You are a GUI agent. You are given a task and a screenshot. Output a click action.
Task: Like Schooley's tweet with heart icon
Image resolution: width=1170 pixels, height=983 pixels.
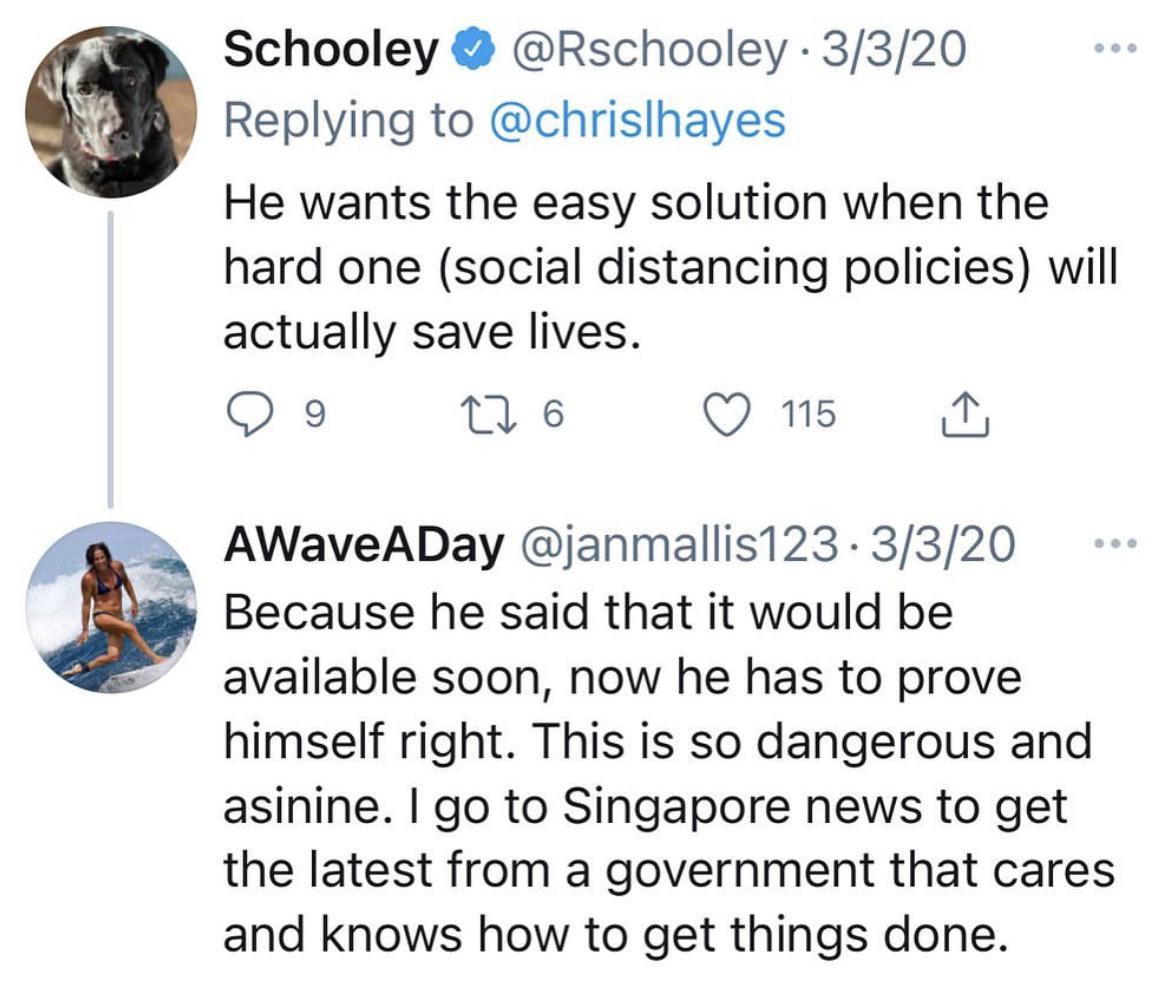click(728, 414)
